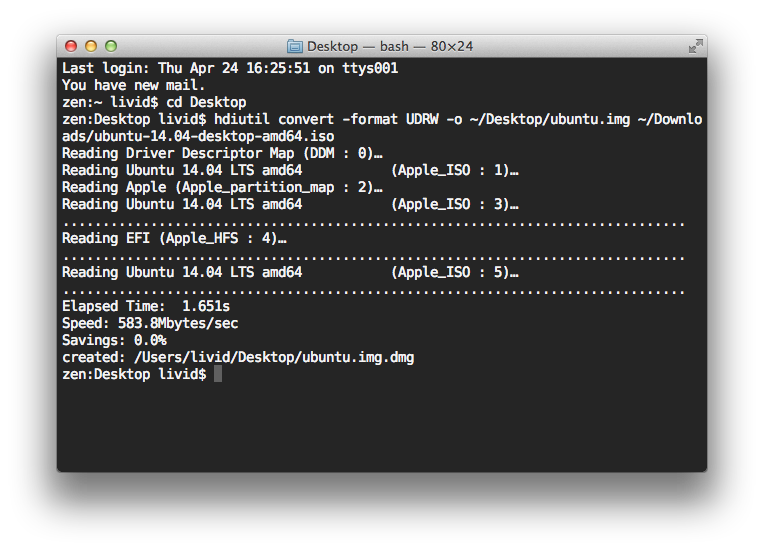Minimize the Terminal using yellow button

[x=91, y=46]
